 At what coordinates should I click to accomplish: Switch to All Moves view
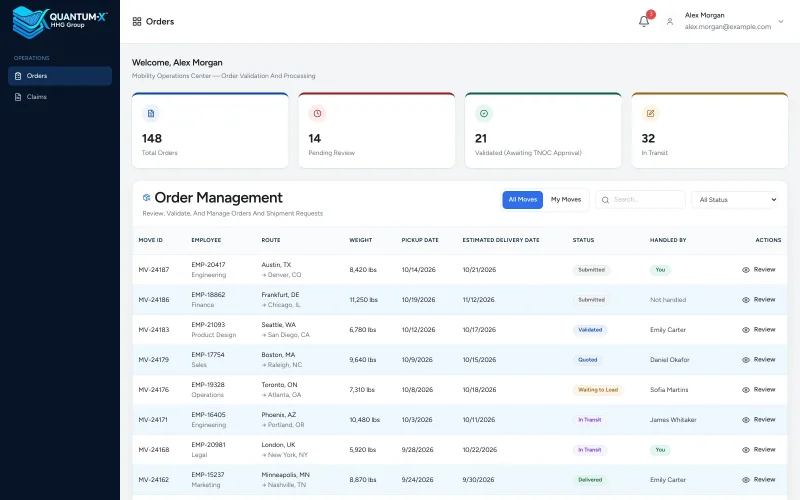[522, 199]
